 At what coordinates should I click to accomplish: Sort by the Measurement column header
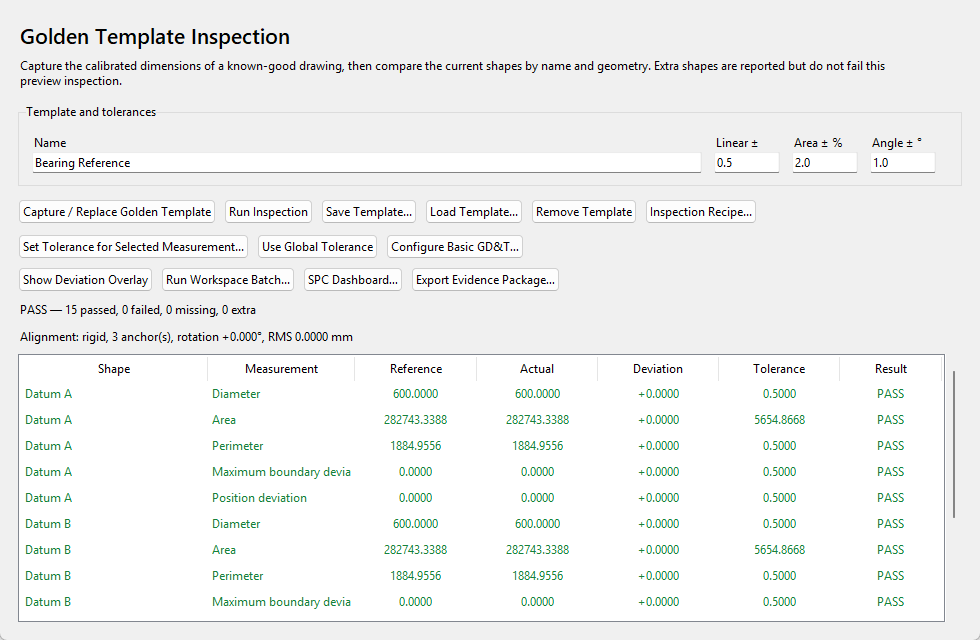pos(281,369)
